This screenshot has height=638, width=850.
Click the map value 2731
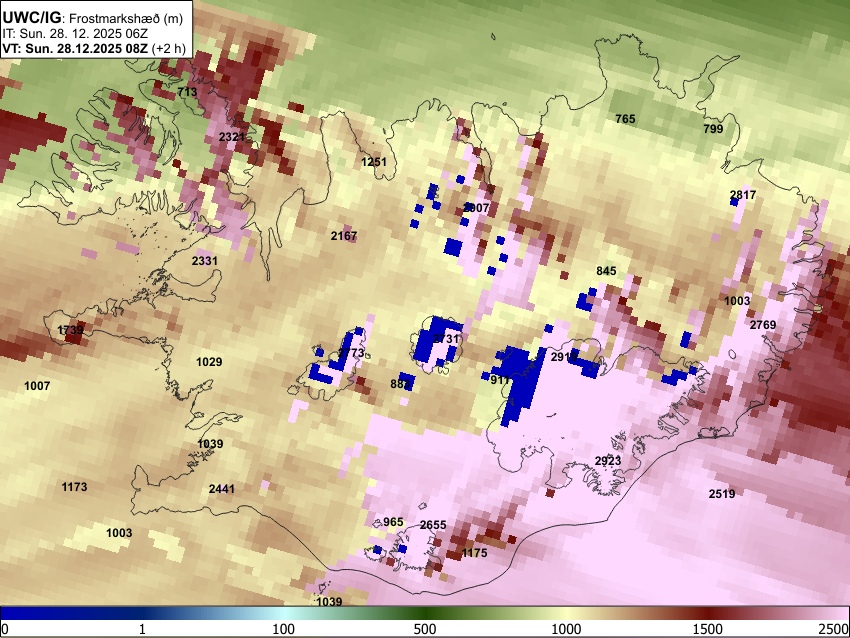click(446, 339)
